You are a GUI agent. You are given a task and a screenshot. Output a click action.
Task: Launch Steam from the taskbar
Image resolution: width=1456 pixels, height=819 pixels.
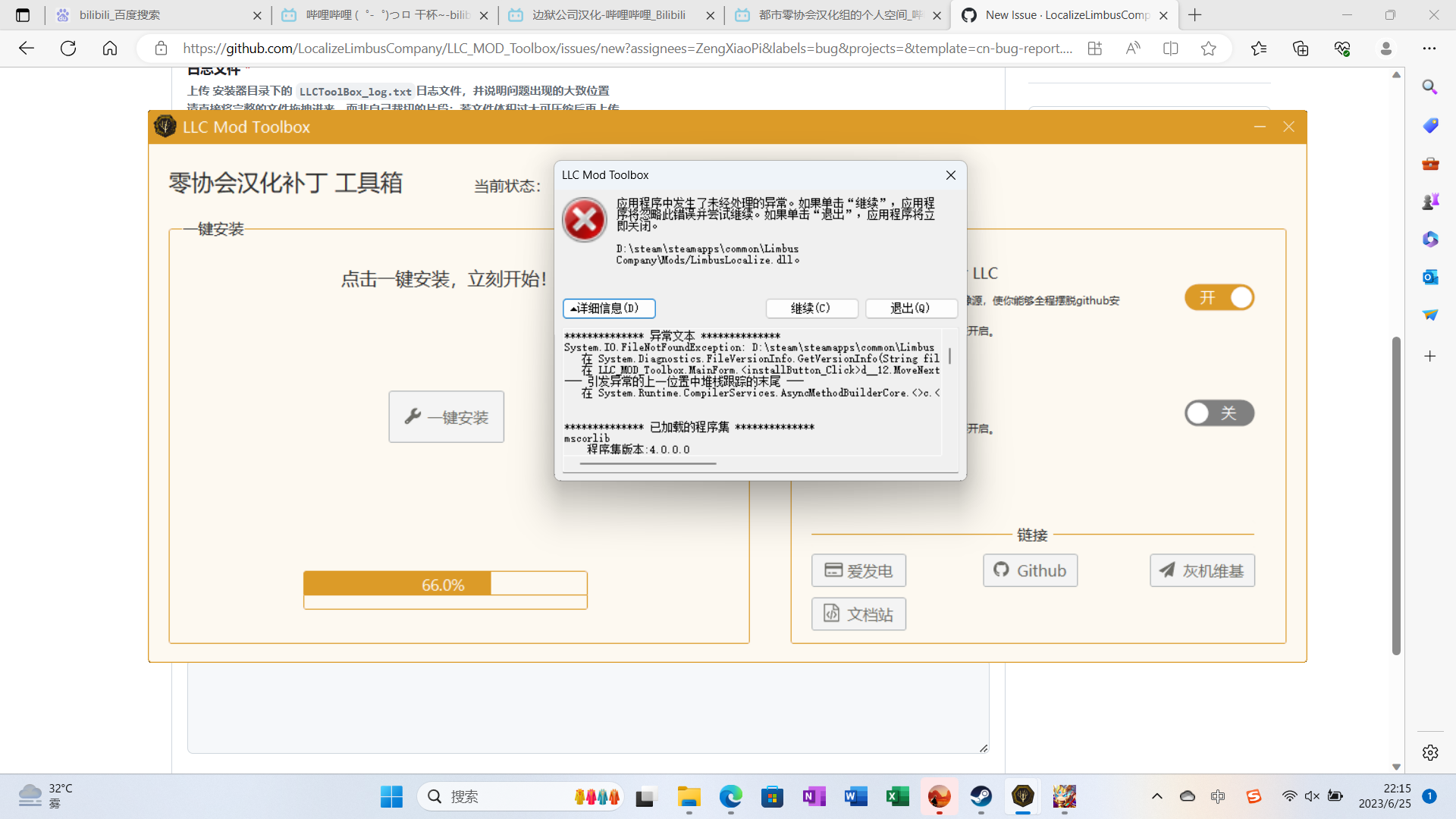(x=981, y=796)
